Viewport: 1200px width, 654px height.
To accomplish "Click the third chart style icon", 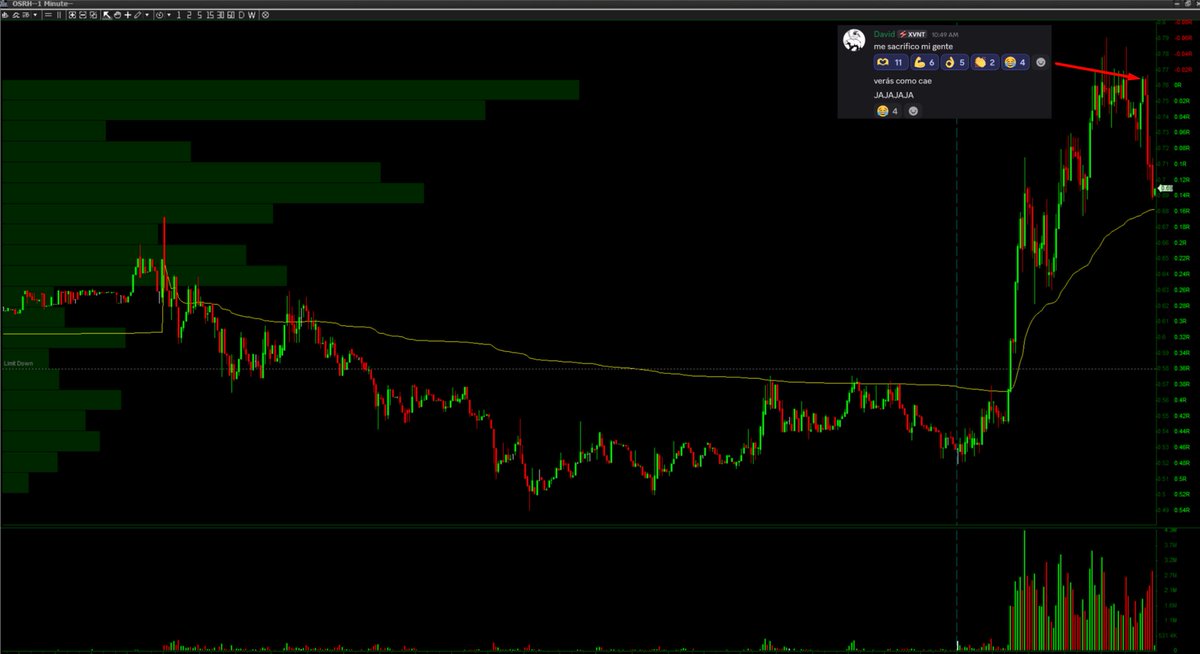I will [27, 15].
